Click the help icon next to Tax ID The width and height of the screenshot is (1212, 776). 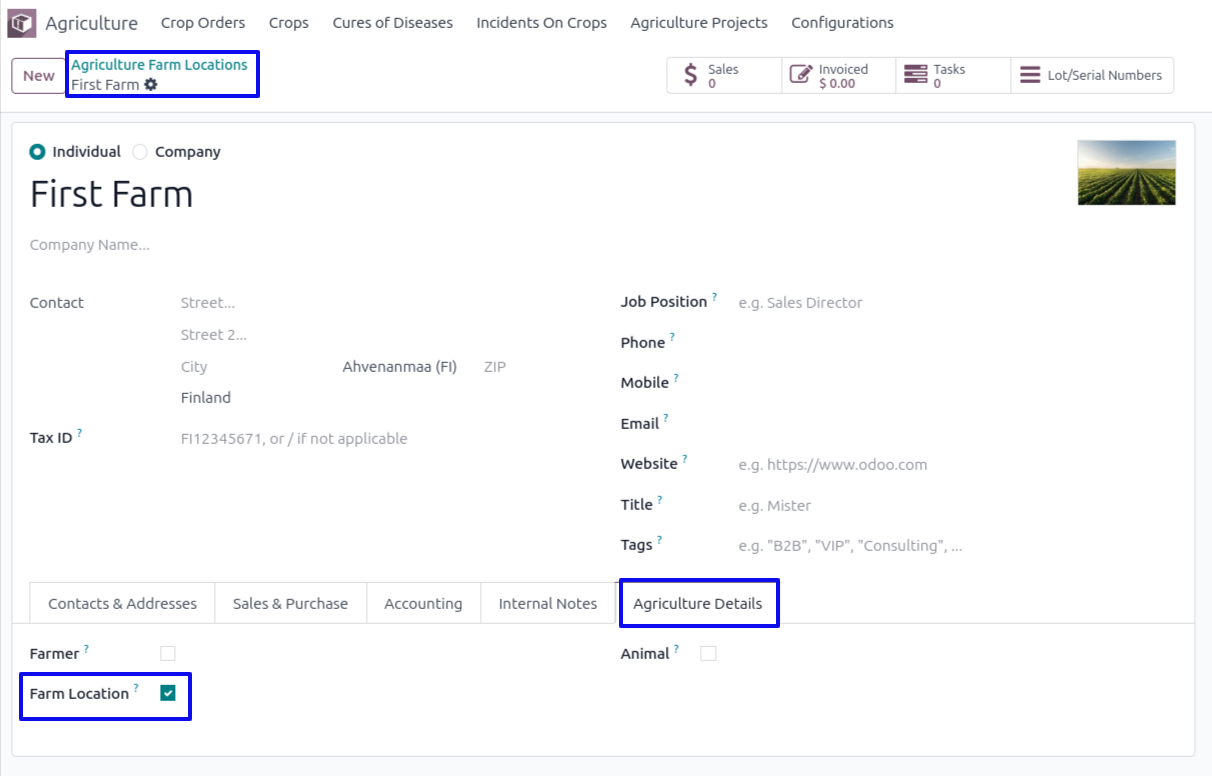[x=80, y=433]
